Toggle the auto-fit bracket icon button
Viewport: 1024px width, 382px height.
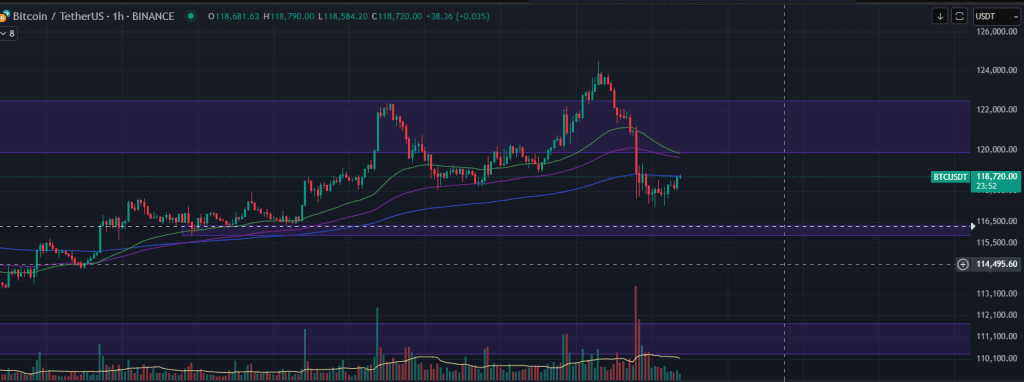tap(959, 16)
